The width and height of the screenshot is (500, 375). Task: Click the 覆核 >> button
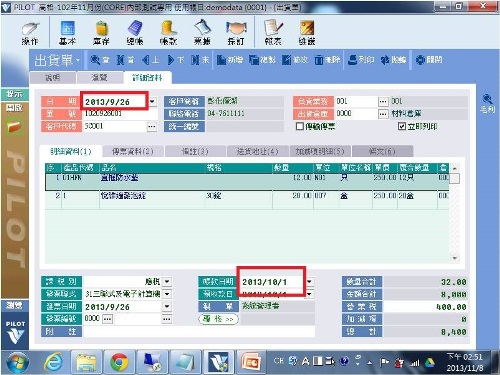pos(219,319)
